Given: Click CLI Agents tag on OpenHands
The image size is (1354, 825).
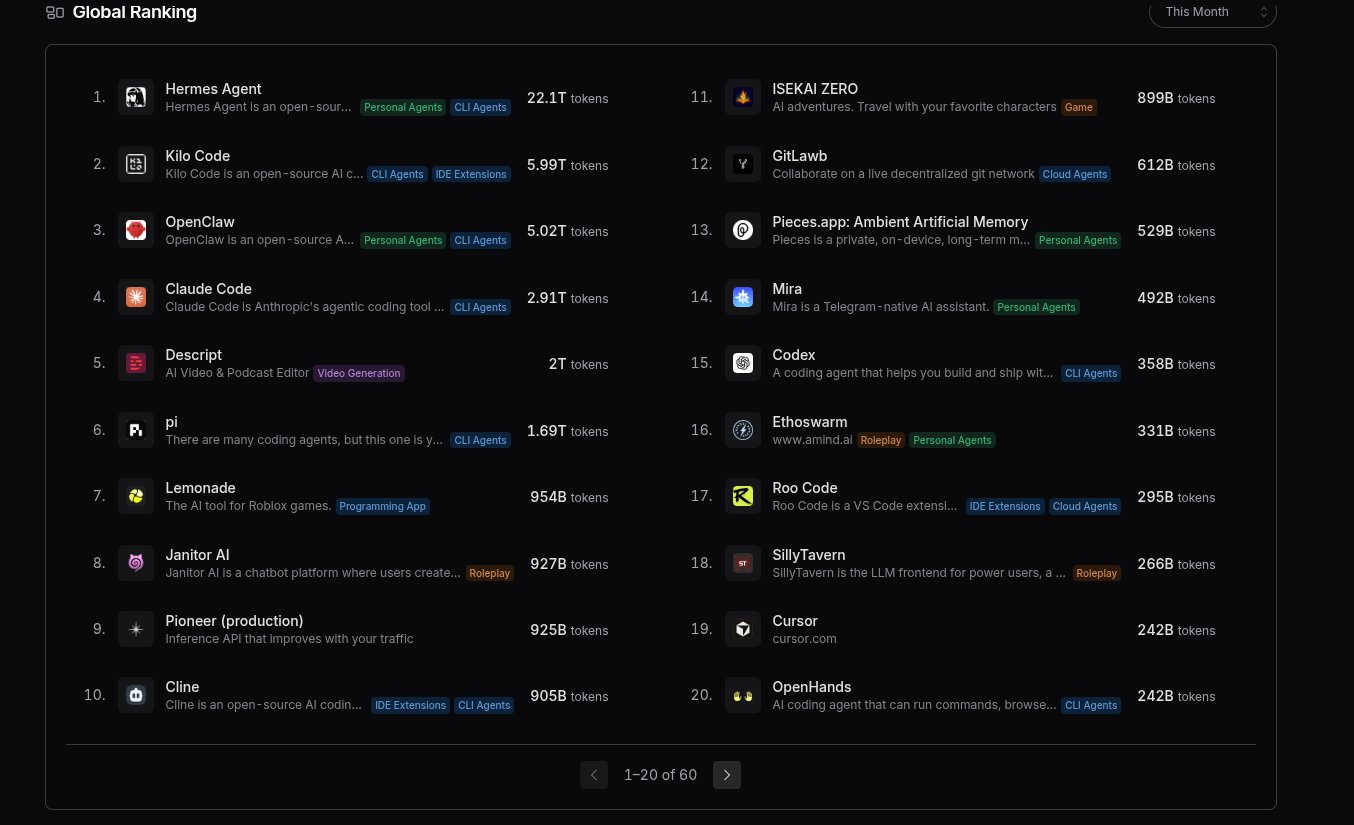Looking at the screenshot, I should tap(1091, 705).
